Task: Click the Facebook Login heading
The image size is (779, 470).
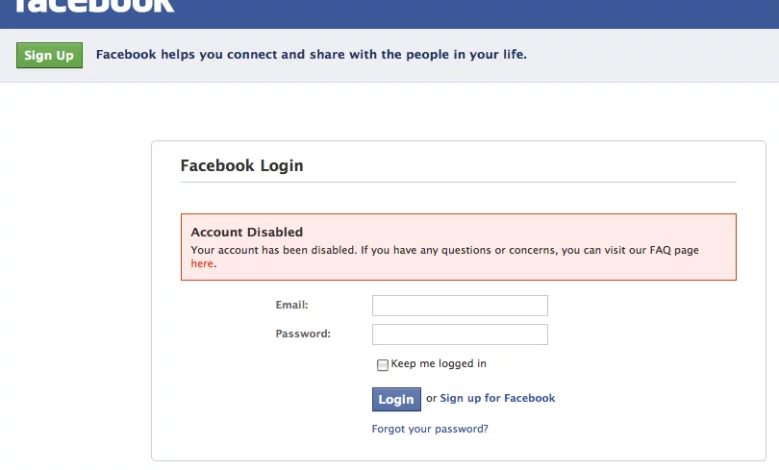Action: [x=241, y=165]
